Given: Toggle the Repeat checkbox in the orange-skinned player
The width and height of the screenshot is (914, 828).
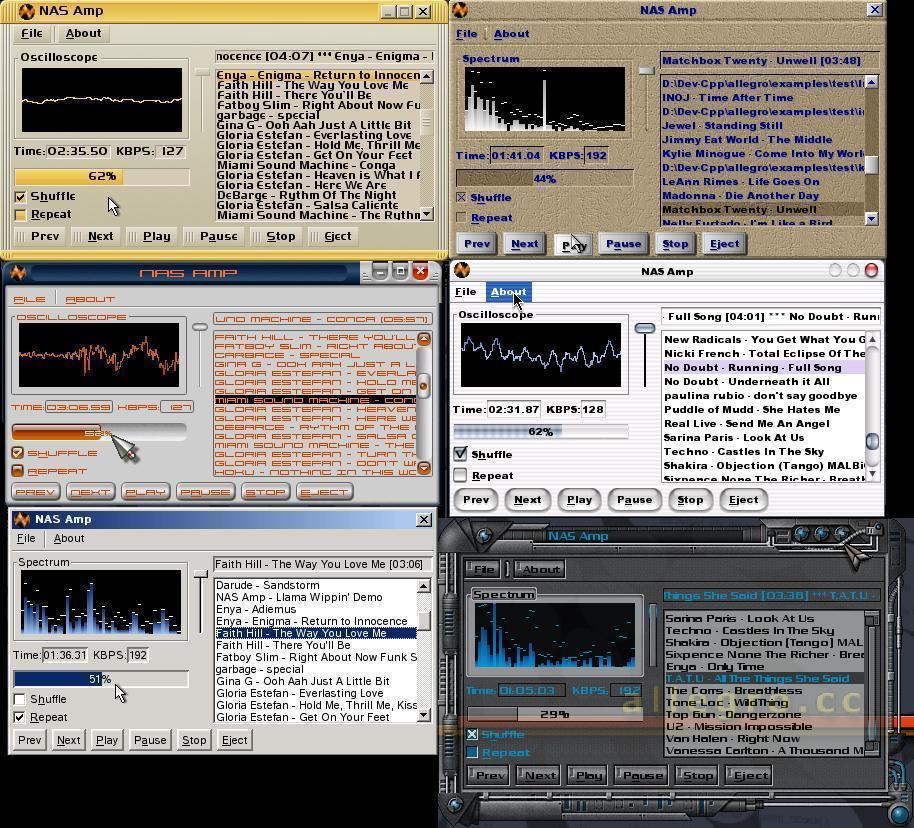Looking at the screenshot, I should (x=20, y=471).
